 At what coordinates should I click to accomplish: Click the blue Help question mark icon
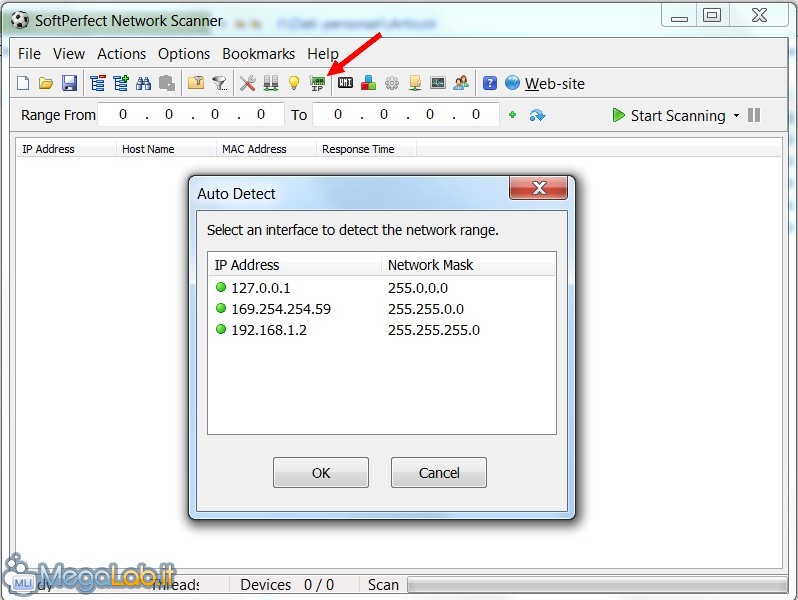click(x=490, y=83)
